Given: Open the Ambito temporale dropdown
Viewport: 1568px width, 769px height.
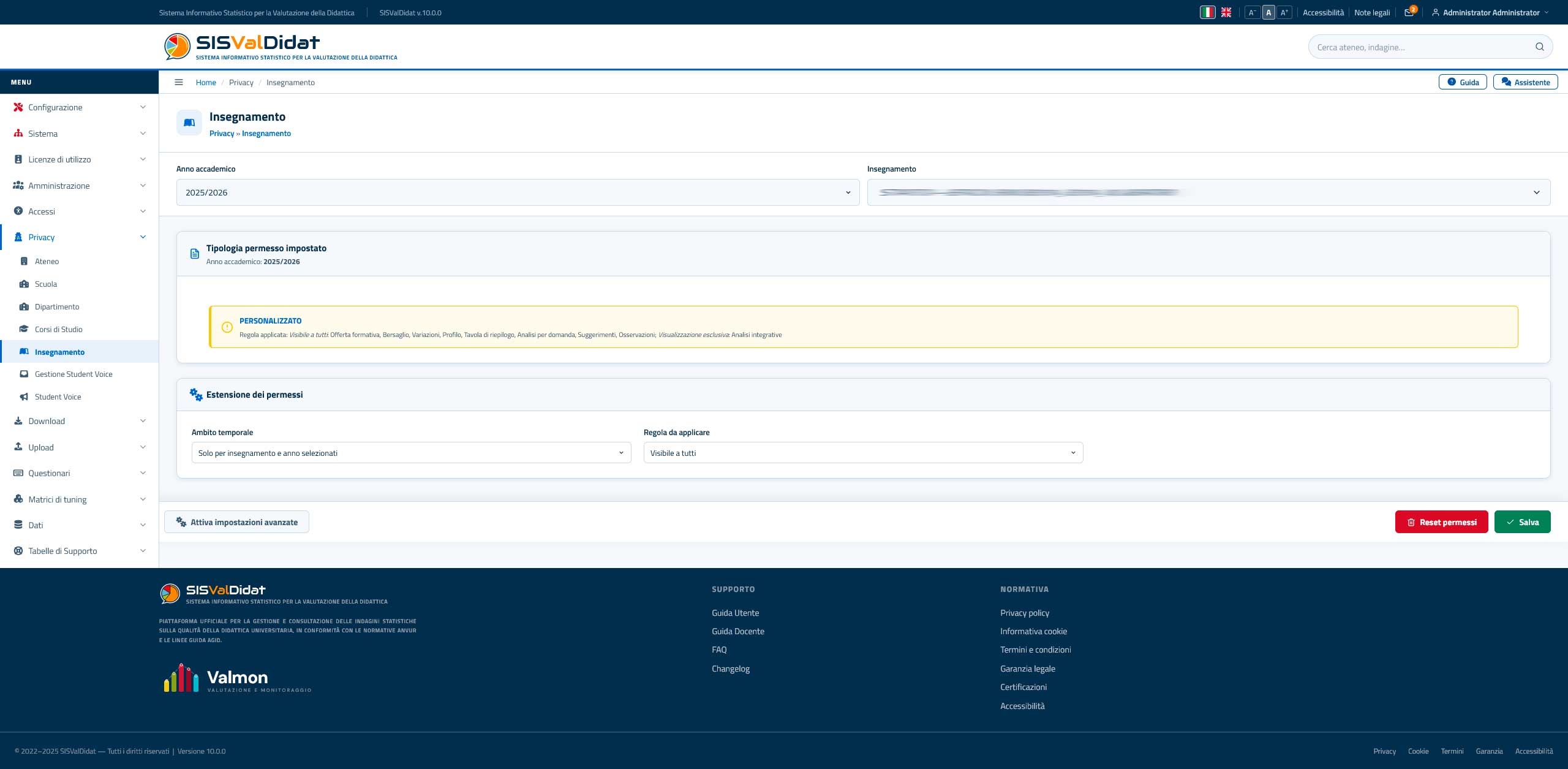Looking at the screenshot, I should (411, 453).
